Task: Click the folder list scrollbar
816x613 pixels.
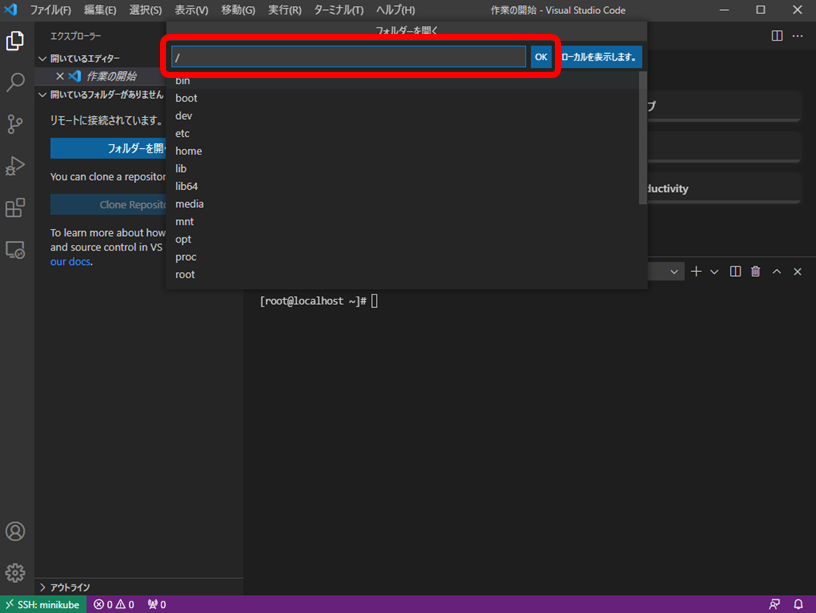Action: (642, 137)
